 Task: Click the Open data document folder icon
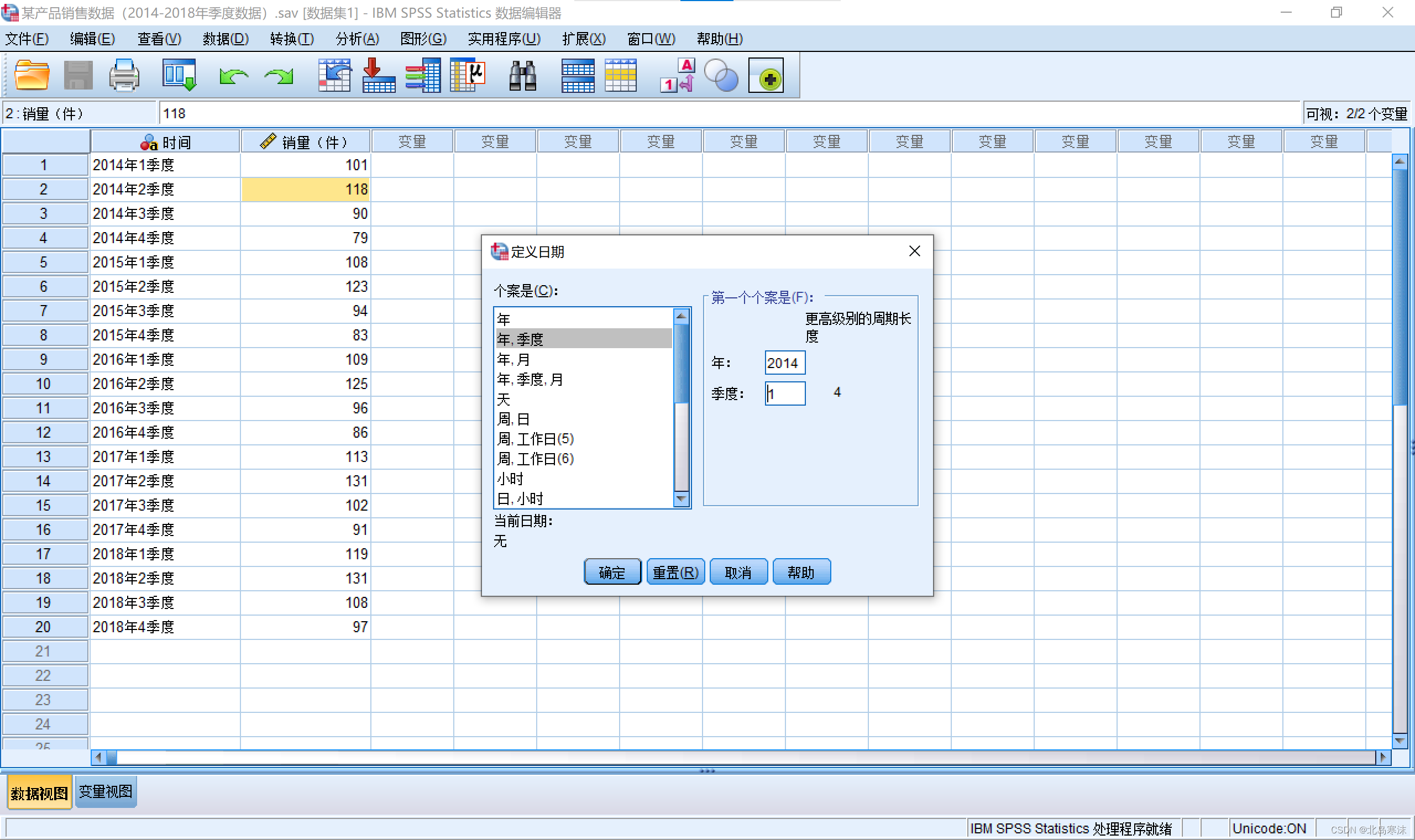pos(32,76)
